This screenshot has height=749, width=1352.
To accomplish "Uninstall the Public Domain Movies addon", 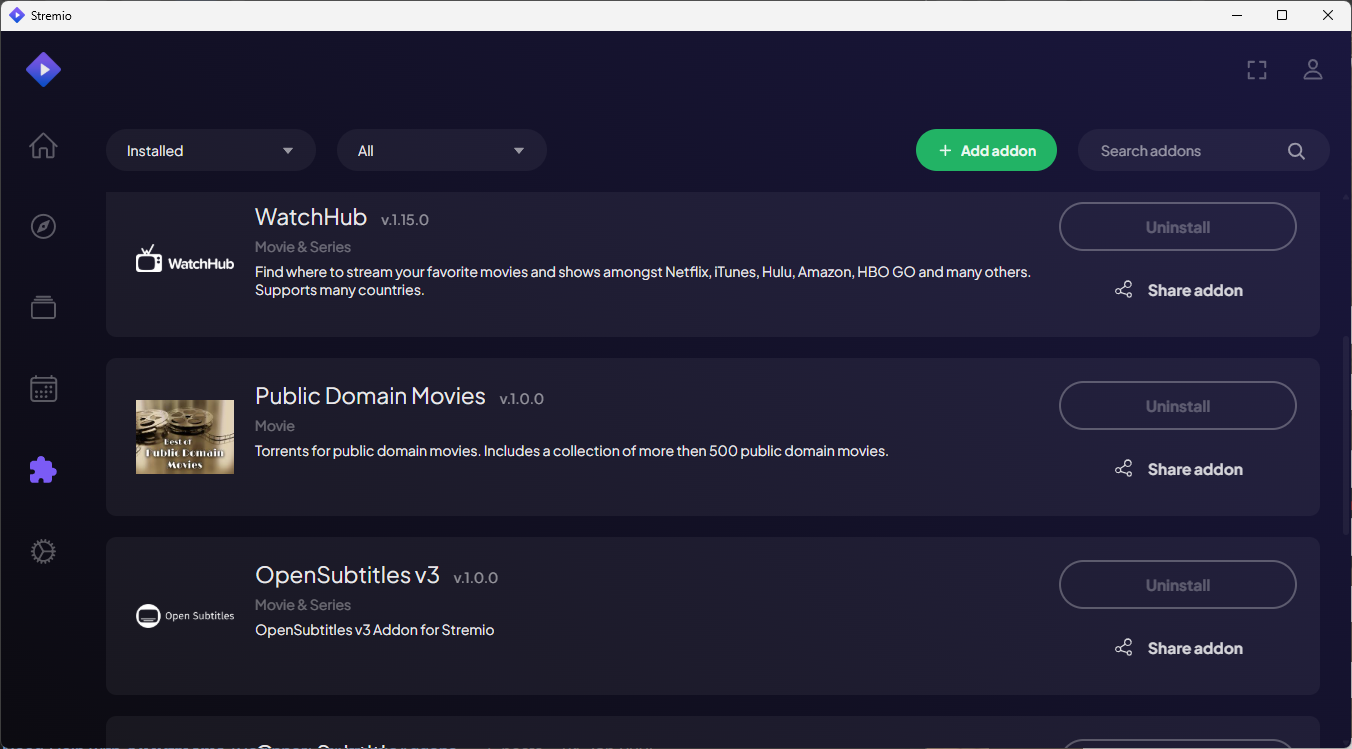I will [x=1177, y=406].
